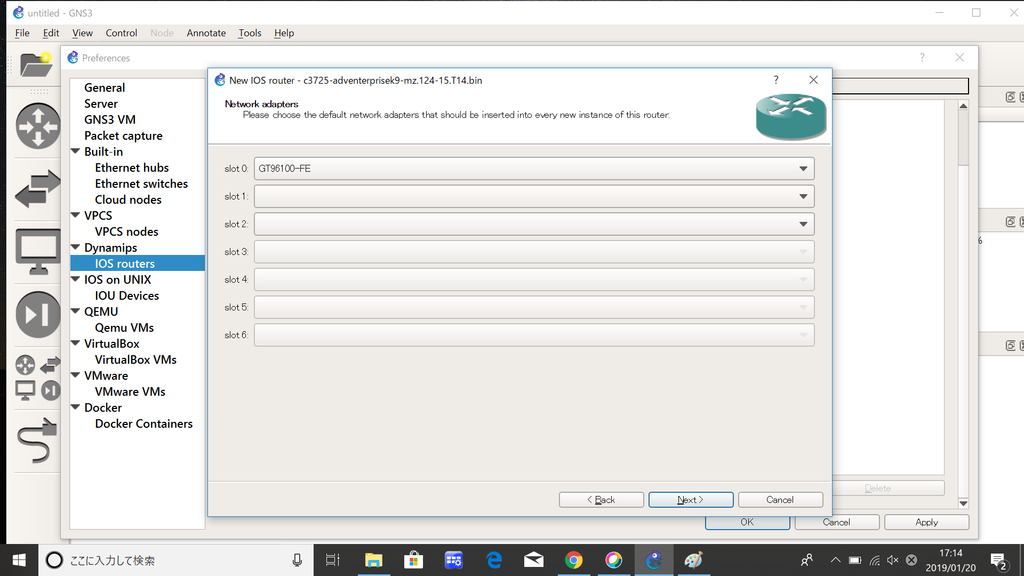
Task: Select Packet capture preferences item
Action: click(x=123, y=136)
